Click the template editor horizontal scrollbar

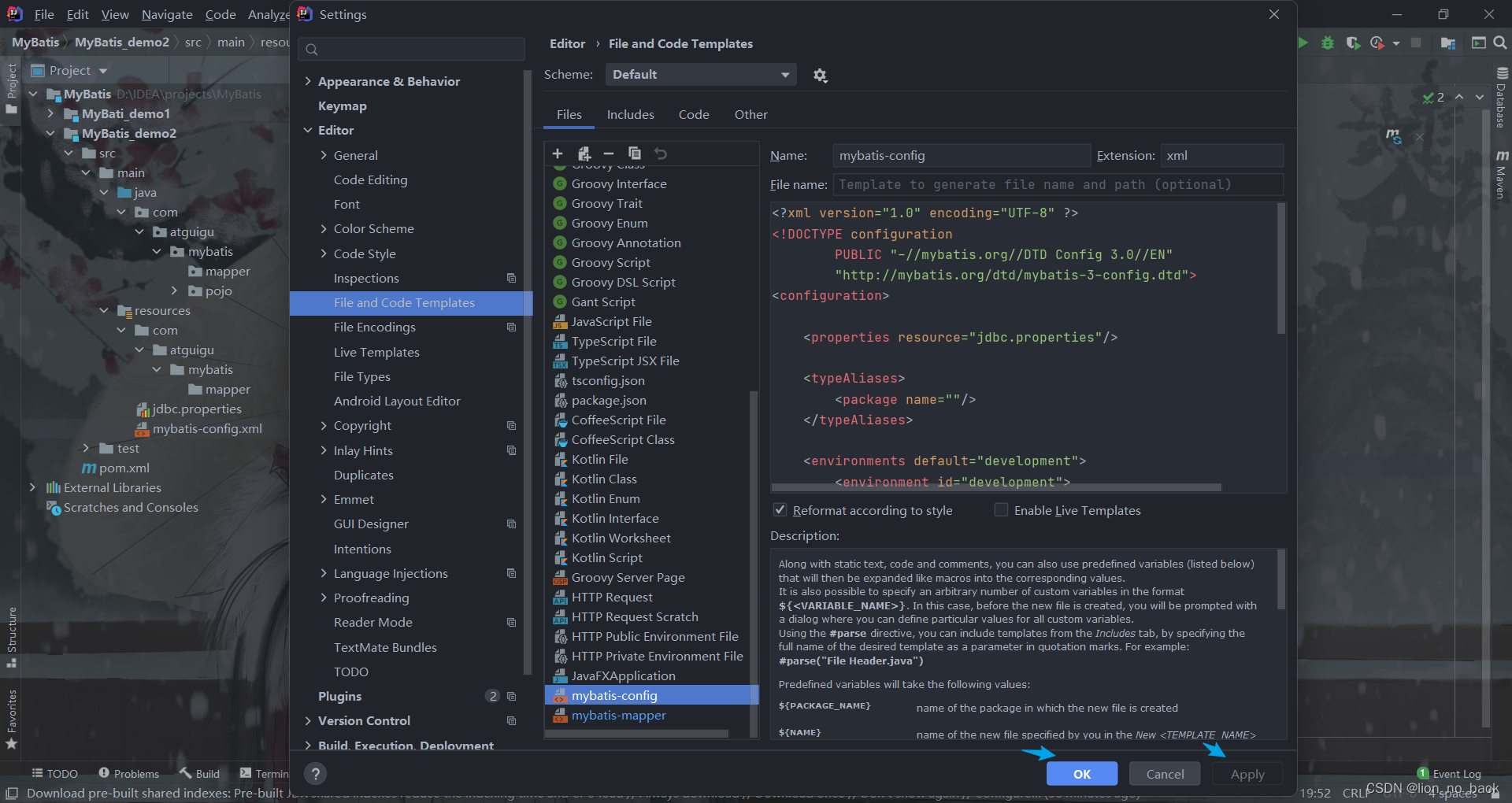click(996, 487)
